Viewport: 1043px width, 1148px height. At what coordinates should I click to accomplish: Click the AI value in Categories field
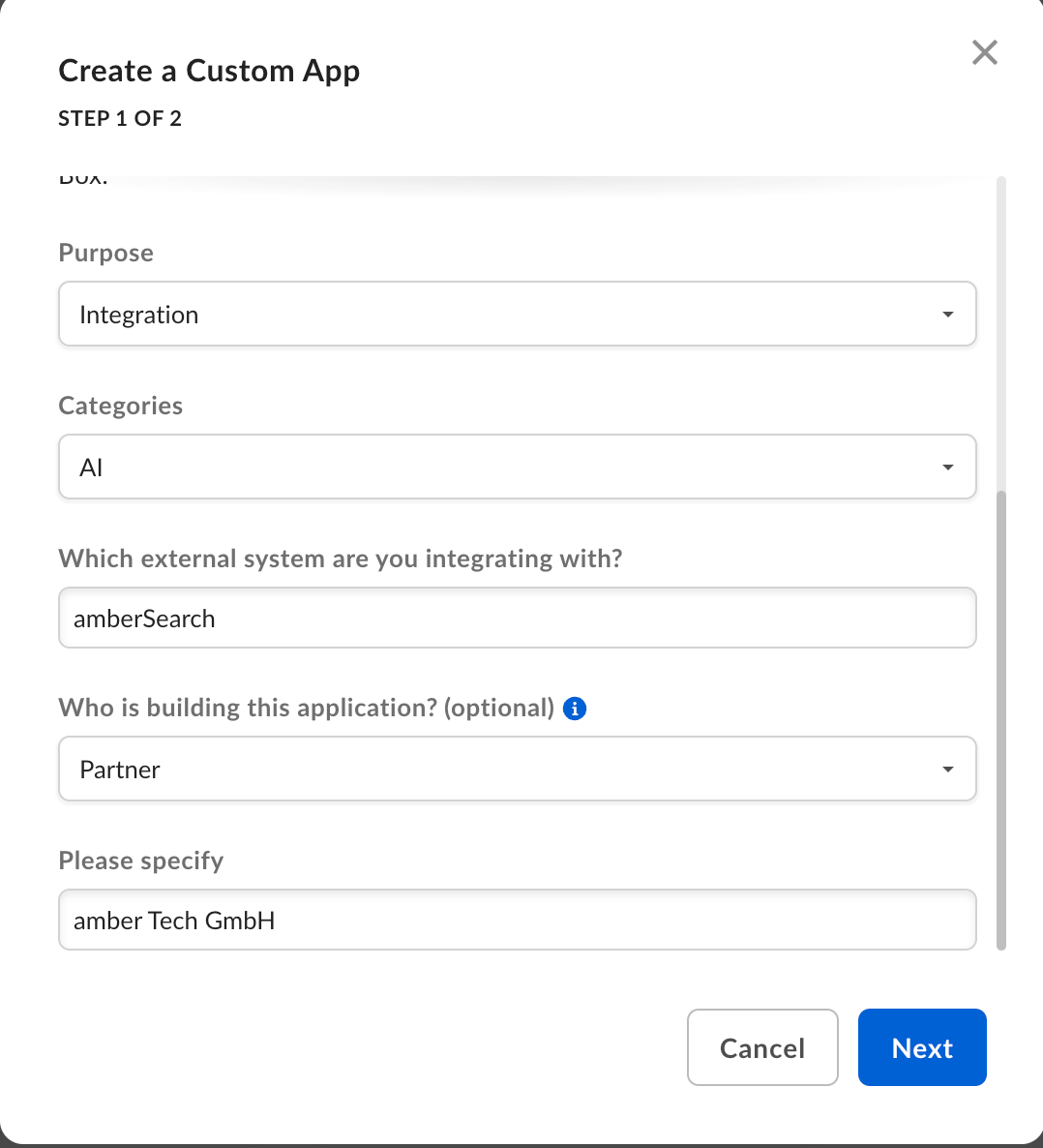[91, 468]
